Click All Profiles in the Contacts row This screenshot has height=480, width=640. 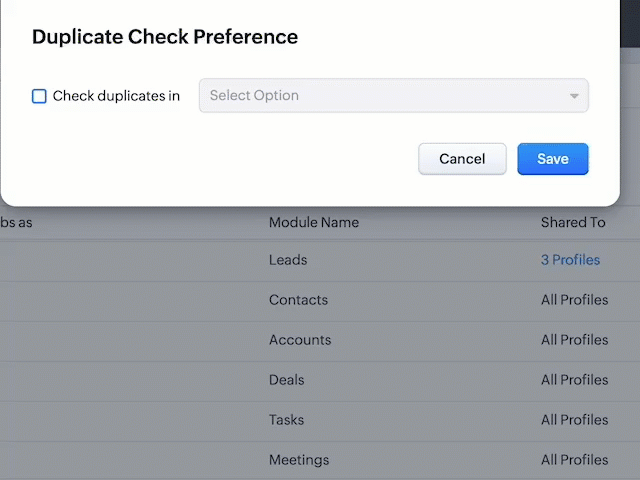click(x=574, y=300)
